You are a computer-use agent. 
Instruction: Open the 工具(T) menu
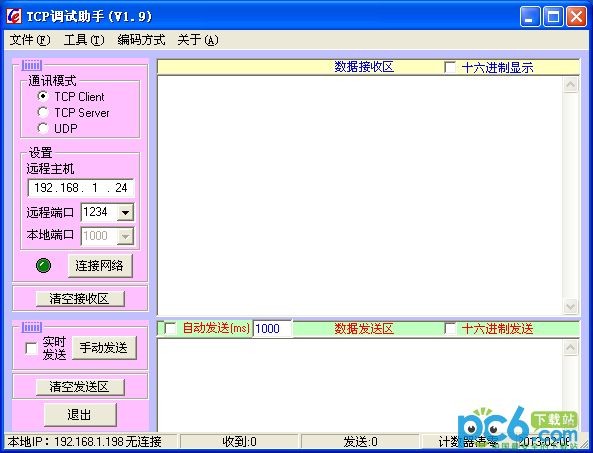[x=84, y=40]
